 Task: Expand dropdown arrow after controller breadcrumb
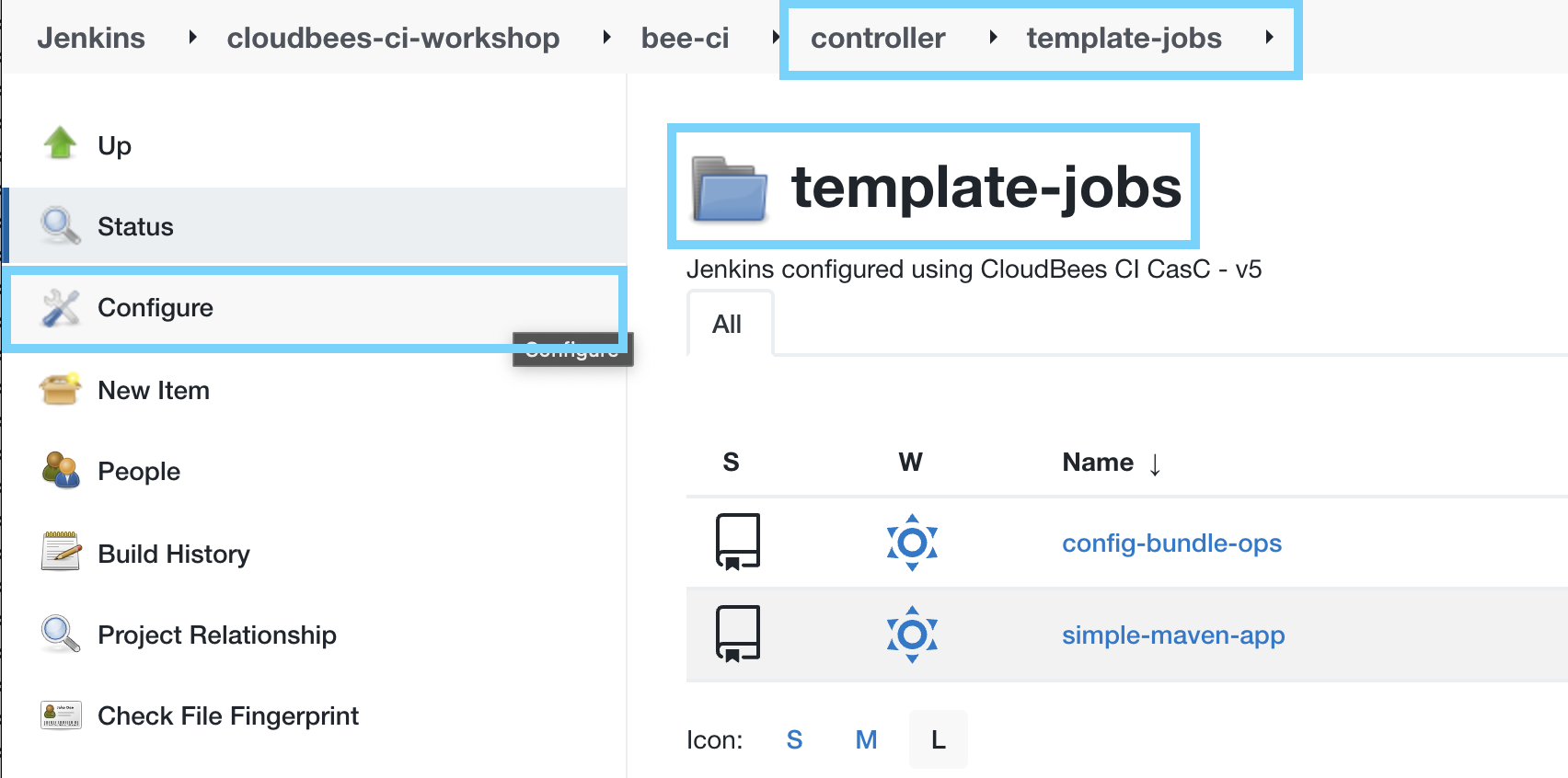coord(993,38)
